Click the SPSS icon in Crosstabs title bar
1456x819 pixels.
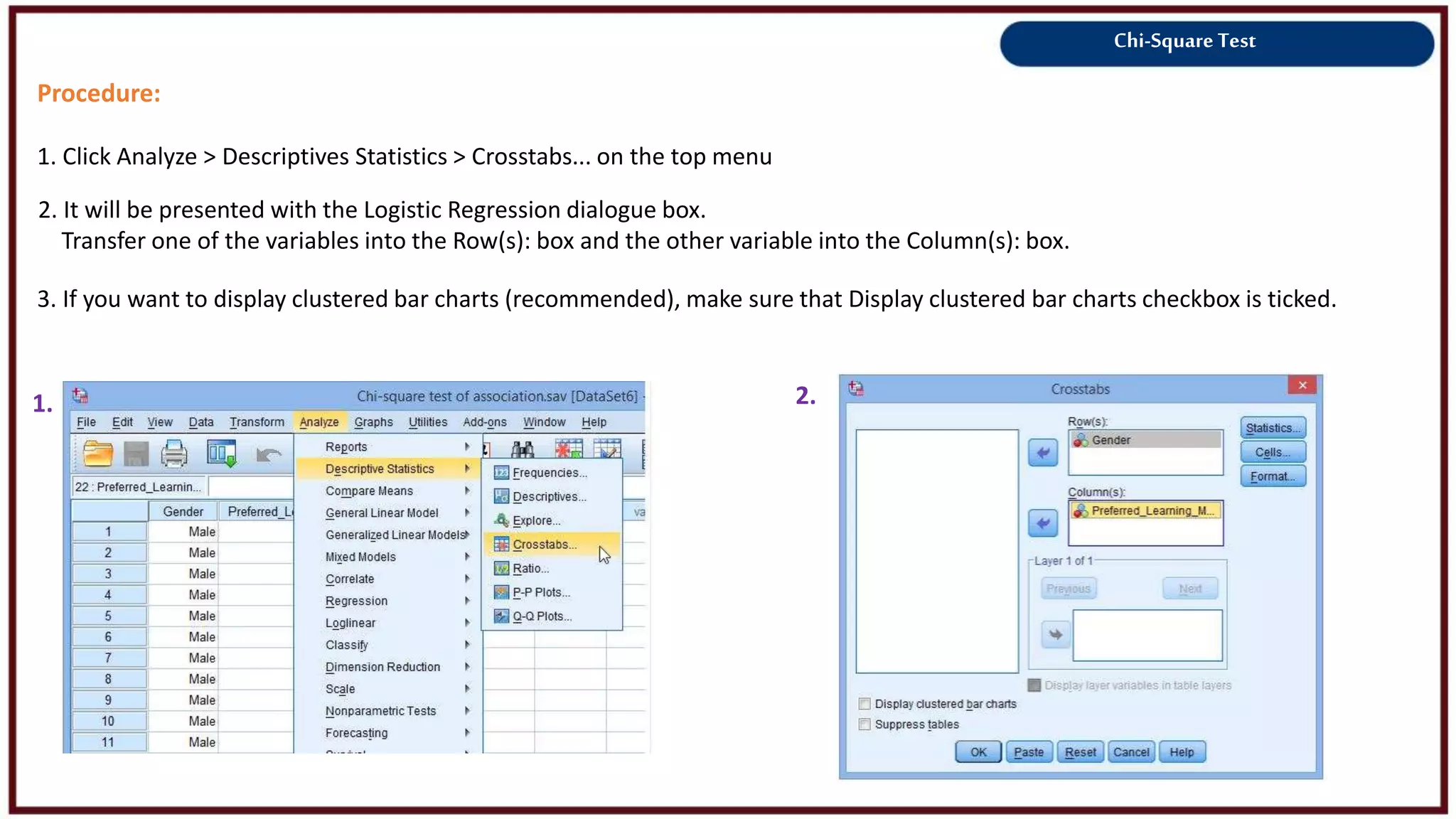(x=856, y=388)
